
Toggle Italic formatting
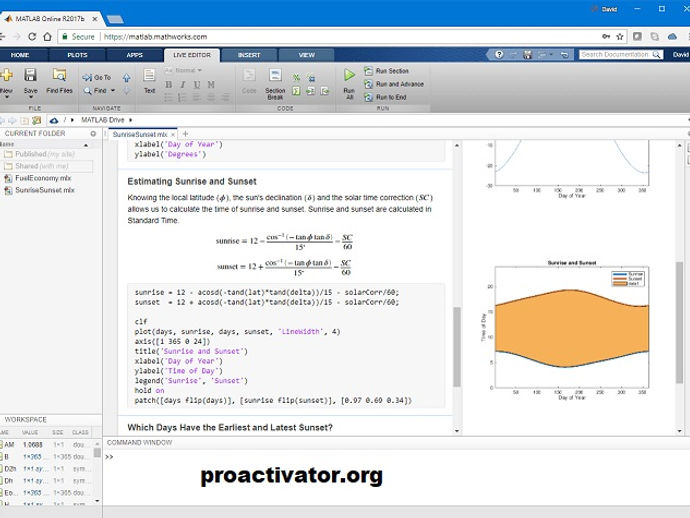pos(183,84)
